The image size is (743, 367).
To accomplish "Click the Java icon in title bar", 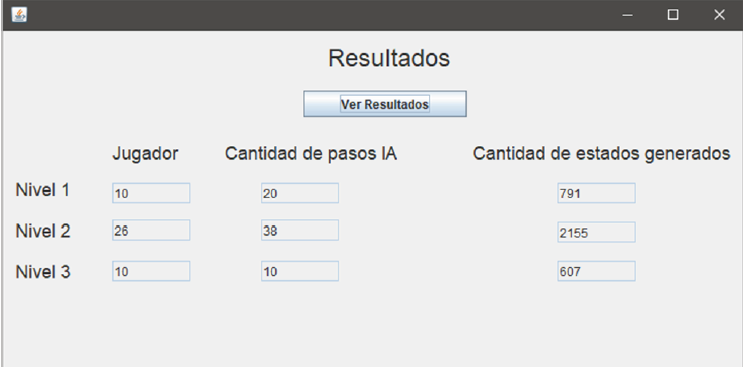I will pyautogui.click(x=19, y=15).
